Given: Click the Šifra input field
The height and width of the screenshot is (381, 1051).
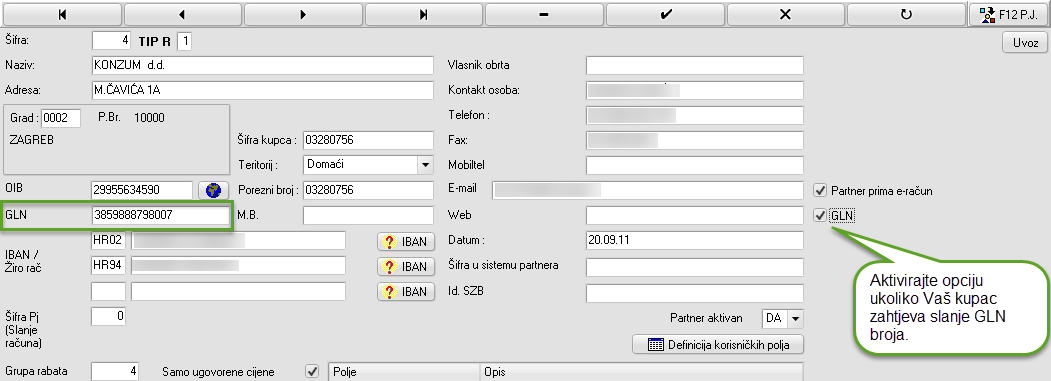Looking at the screenshot, I should (x=111, y=41).
